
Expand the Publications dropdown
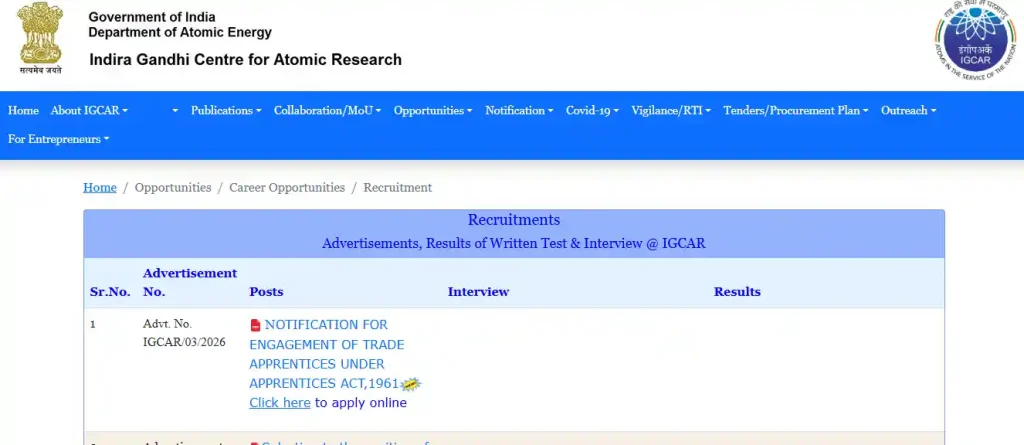pyautogui.click(x=226, y=110)
